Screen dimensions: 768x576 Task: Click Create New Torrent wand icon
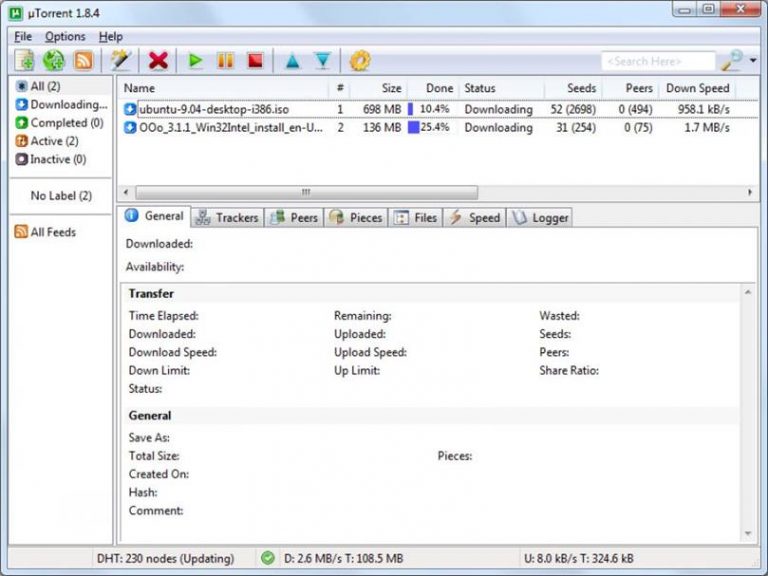[120, 61]
